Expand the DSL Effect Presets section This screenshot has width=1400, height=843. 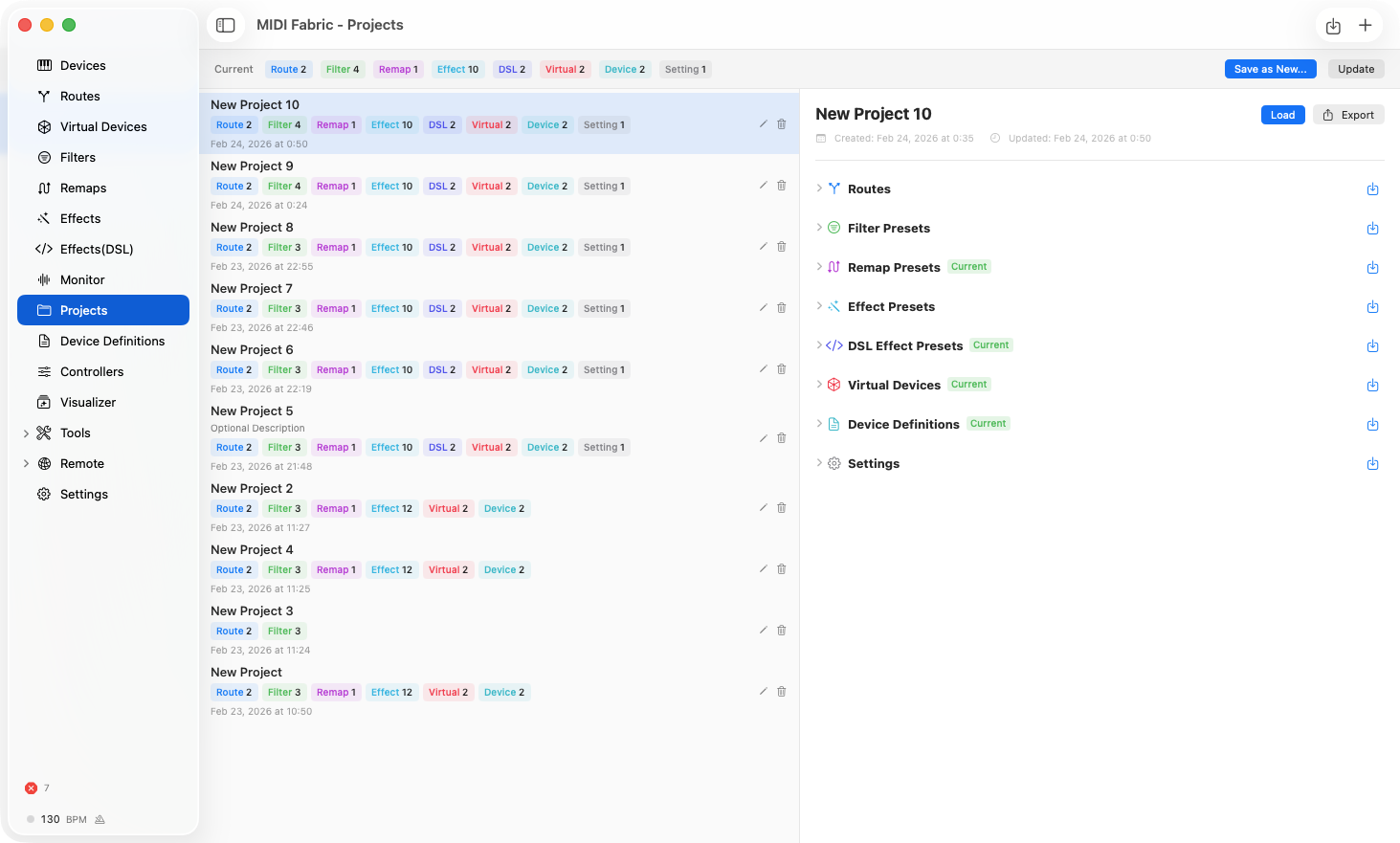click(819, 345)
